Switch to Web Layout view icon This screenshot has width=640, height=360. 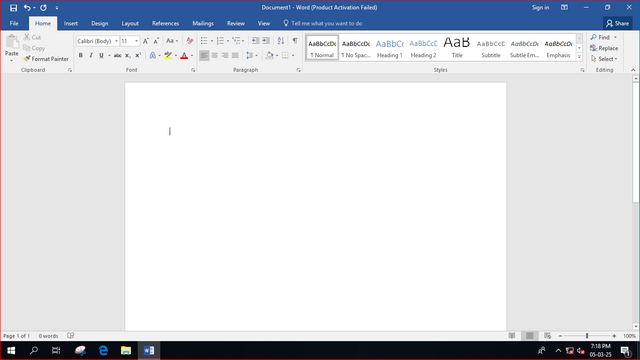point(547,336)
